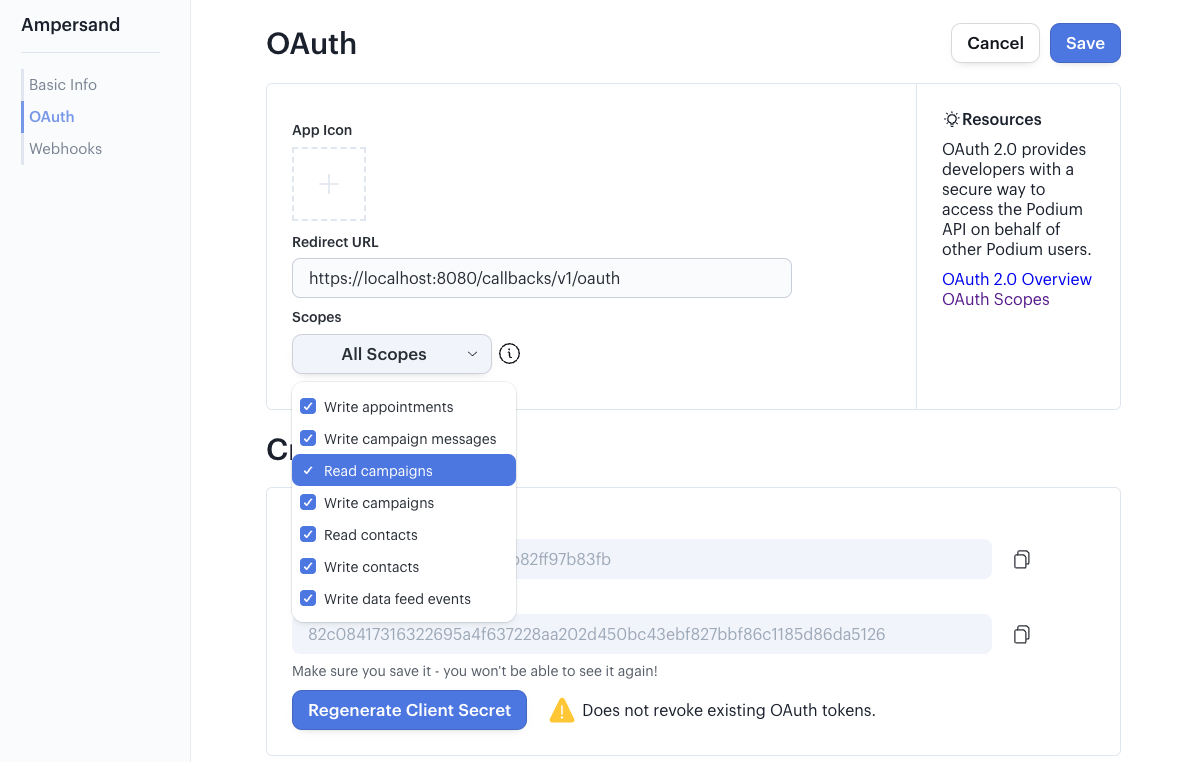This screenshot has width=1188, height=765.
Task: Save the OAuth settings
Action: pos(1085,43)
